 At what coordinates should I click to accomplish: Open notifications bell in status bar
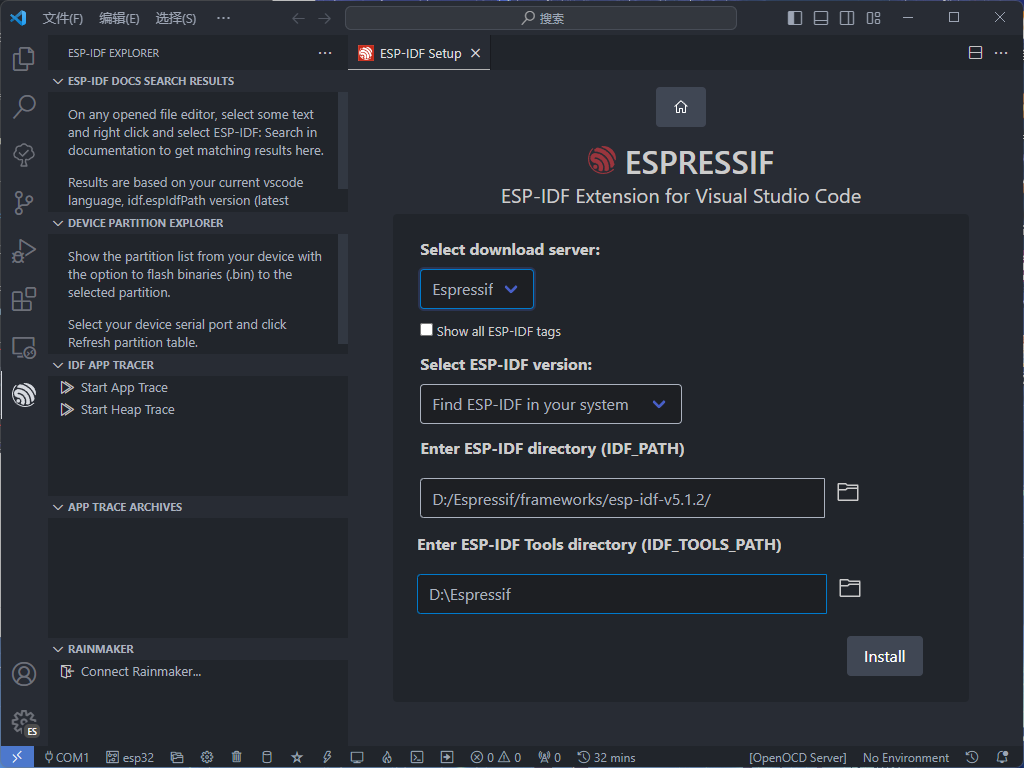[1002, 757]
